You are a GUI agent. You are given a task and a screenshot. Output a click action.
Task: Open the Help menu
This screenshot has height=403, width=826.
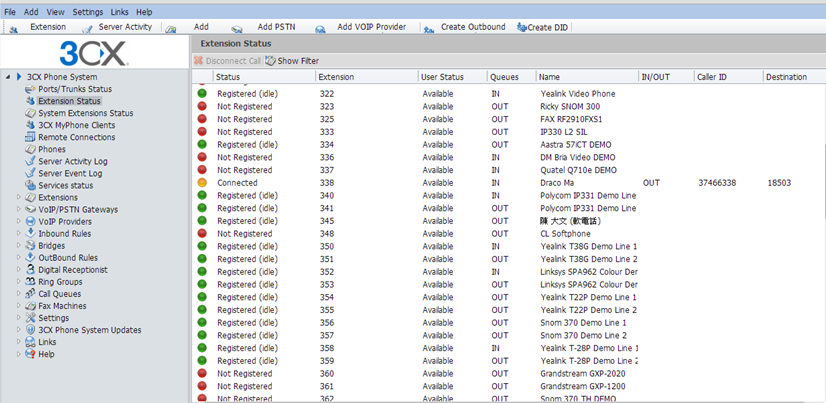point(144,12)
